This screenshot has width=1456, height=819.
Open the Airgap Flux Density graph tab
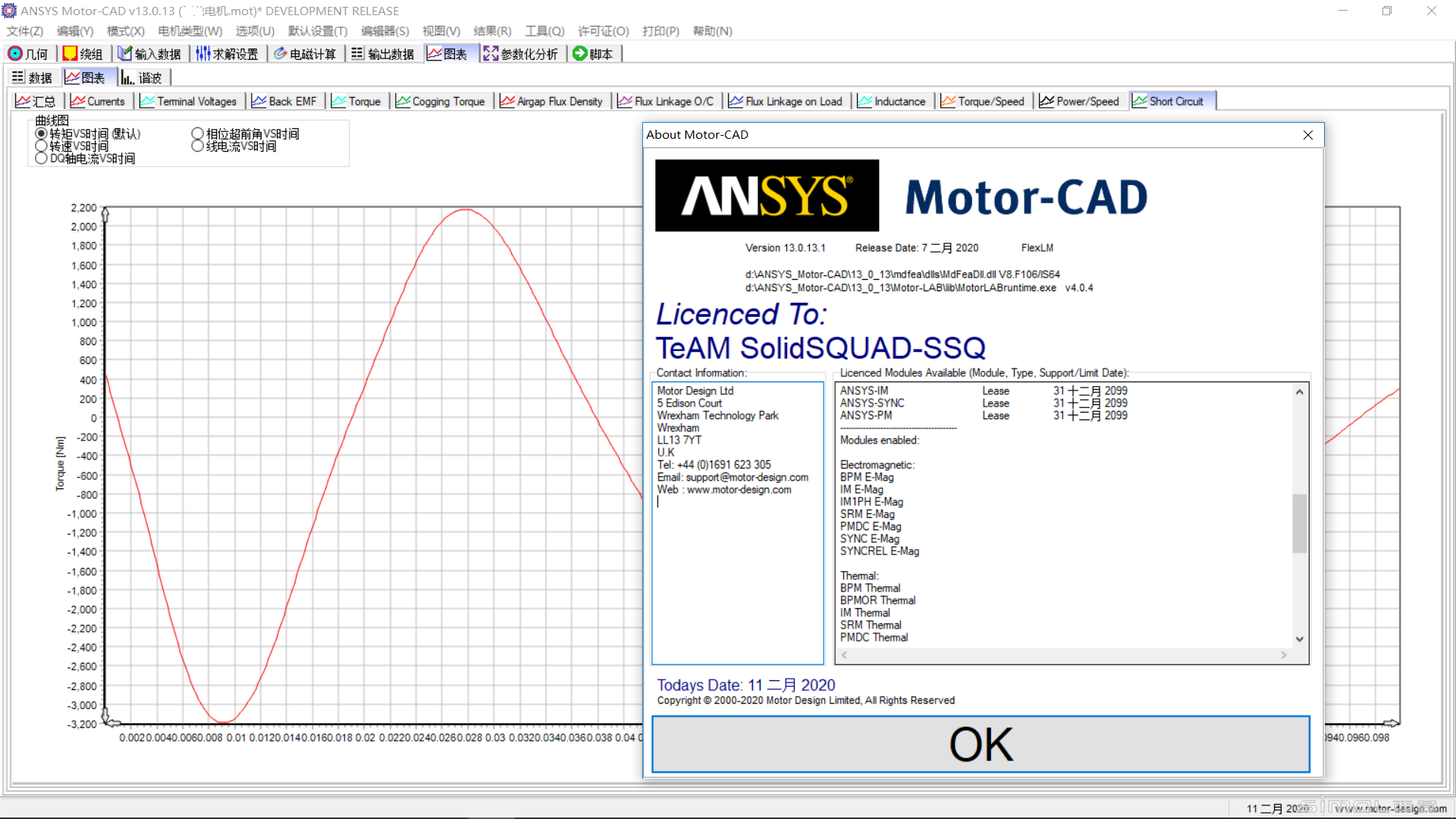pos(551,101)
